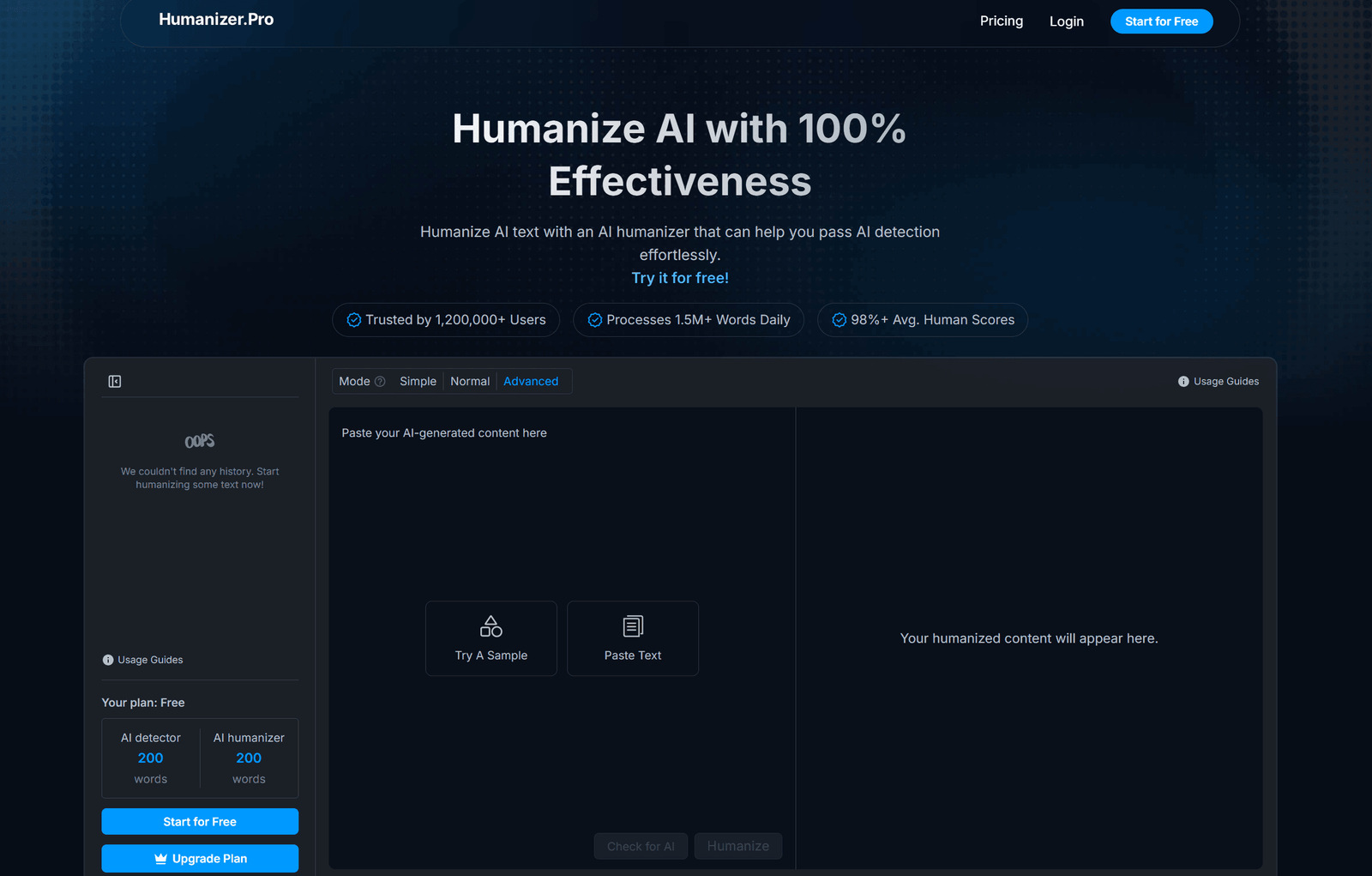Click the info icon beside sidebar Usage Guides

click(108, 660)
